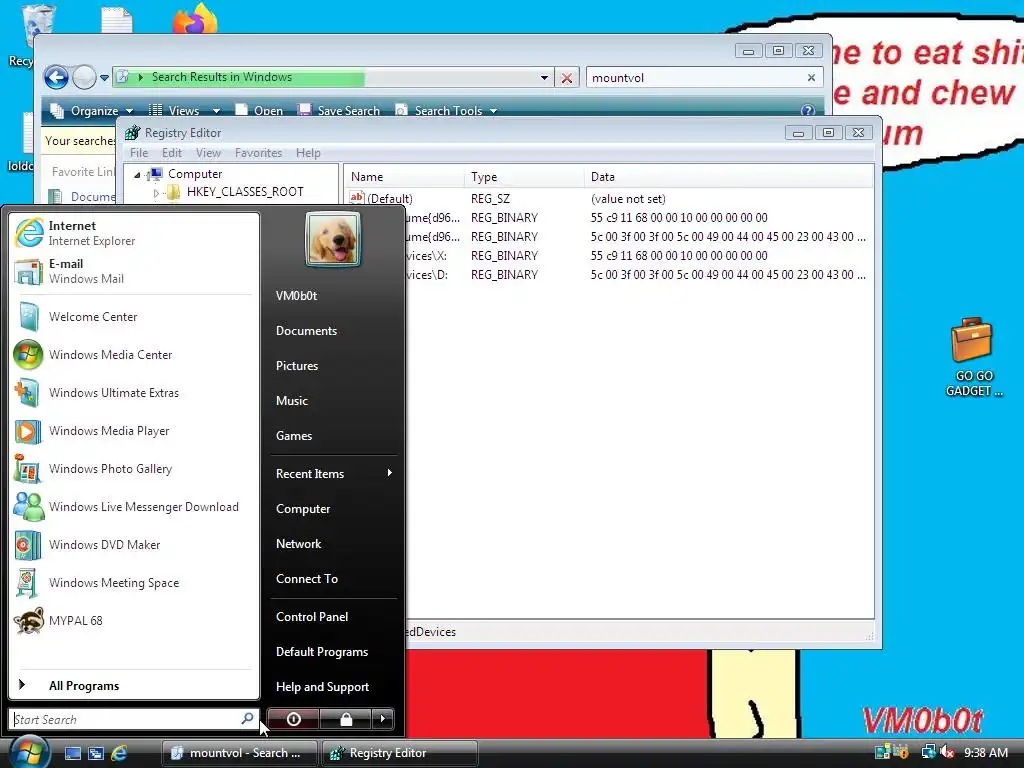Open Windows Live Messenger Download
The width and height of the screenshot is (1024, 768).
(134, 507)
